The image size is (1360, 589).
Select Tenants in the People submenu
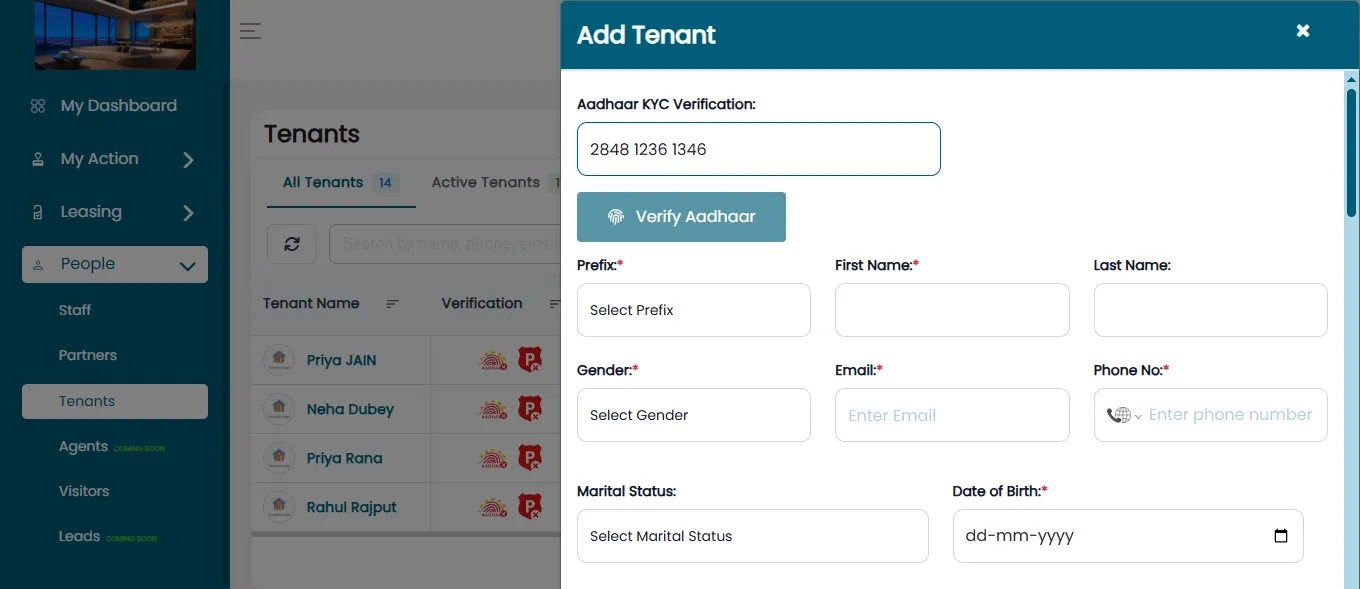coord(115,401)
